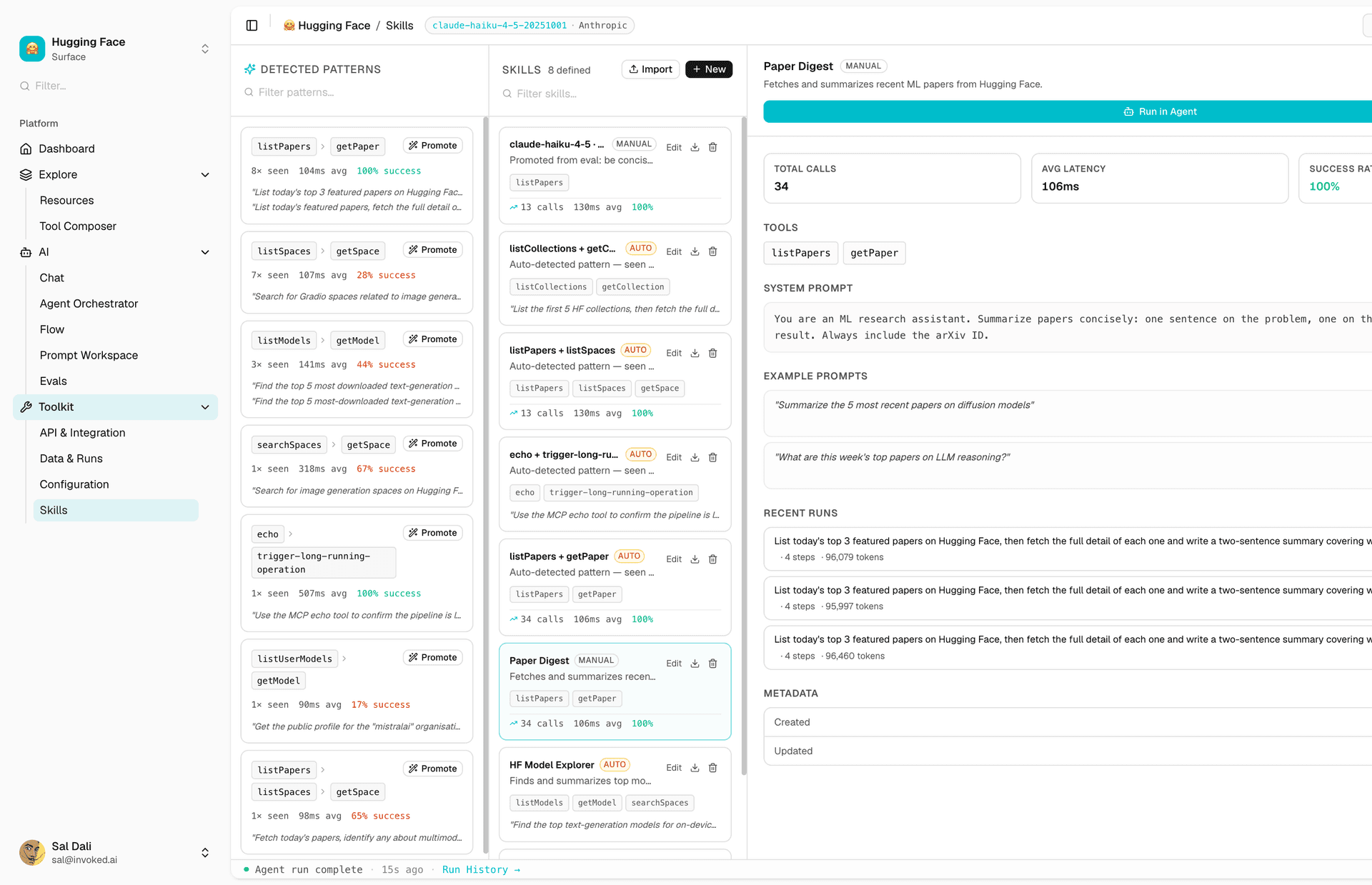
Task: Click the detected patterns scrollbar
Action: pyautogui.click(x=486, y=486)
